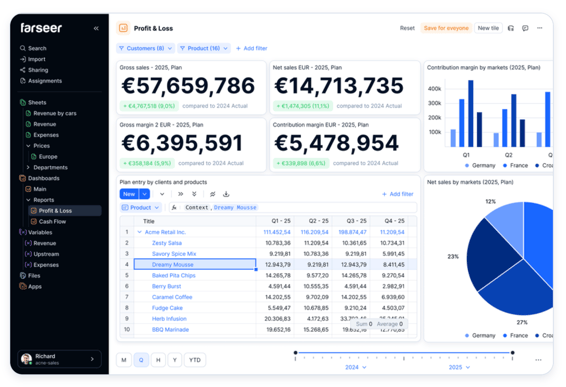The width and height of the screenshot is (566, 387).
Task: Click the timeline range start handle
Action: (295, 352)
